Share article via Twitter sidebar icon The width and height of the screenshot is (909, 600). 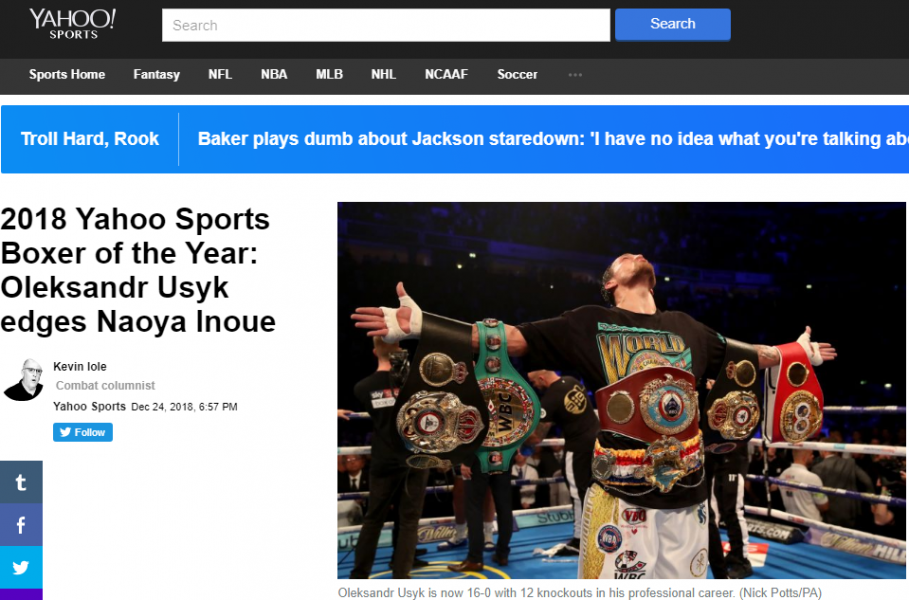pyautogui.click(x=21, y=567)
